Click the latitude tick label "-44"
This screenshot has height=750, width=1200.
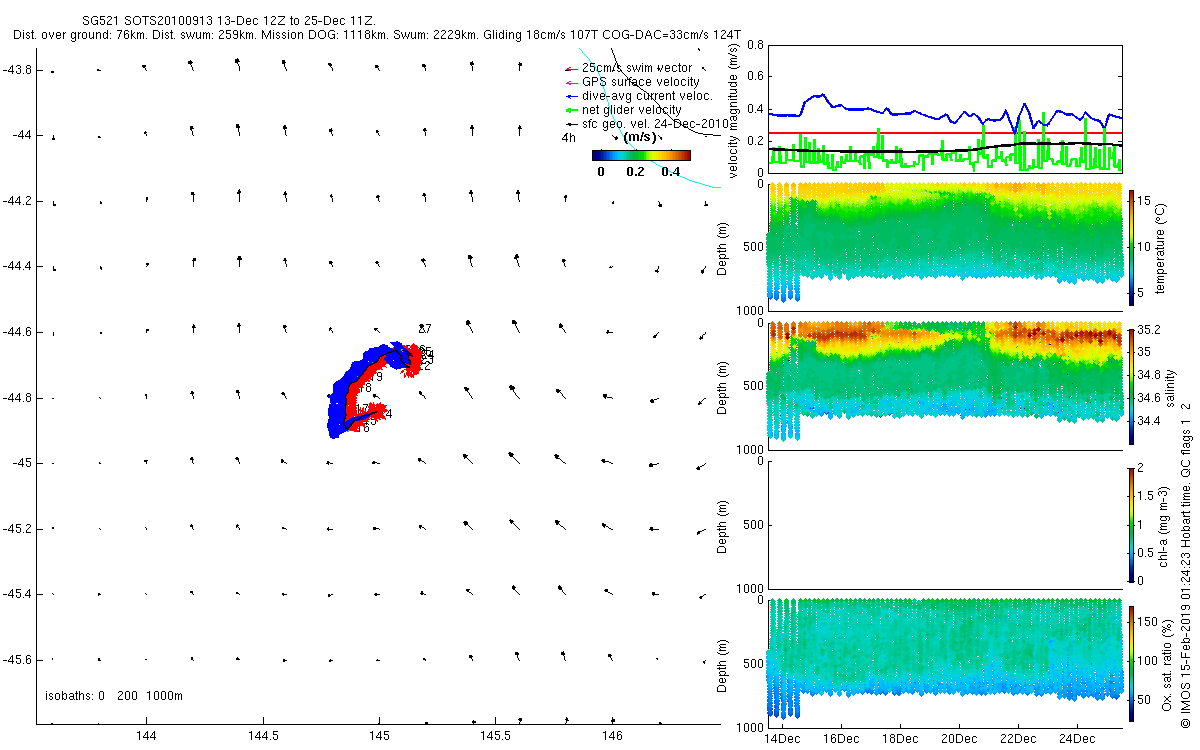point(21,135)
